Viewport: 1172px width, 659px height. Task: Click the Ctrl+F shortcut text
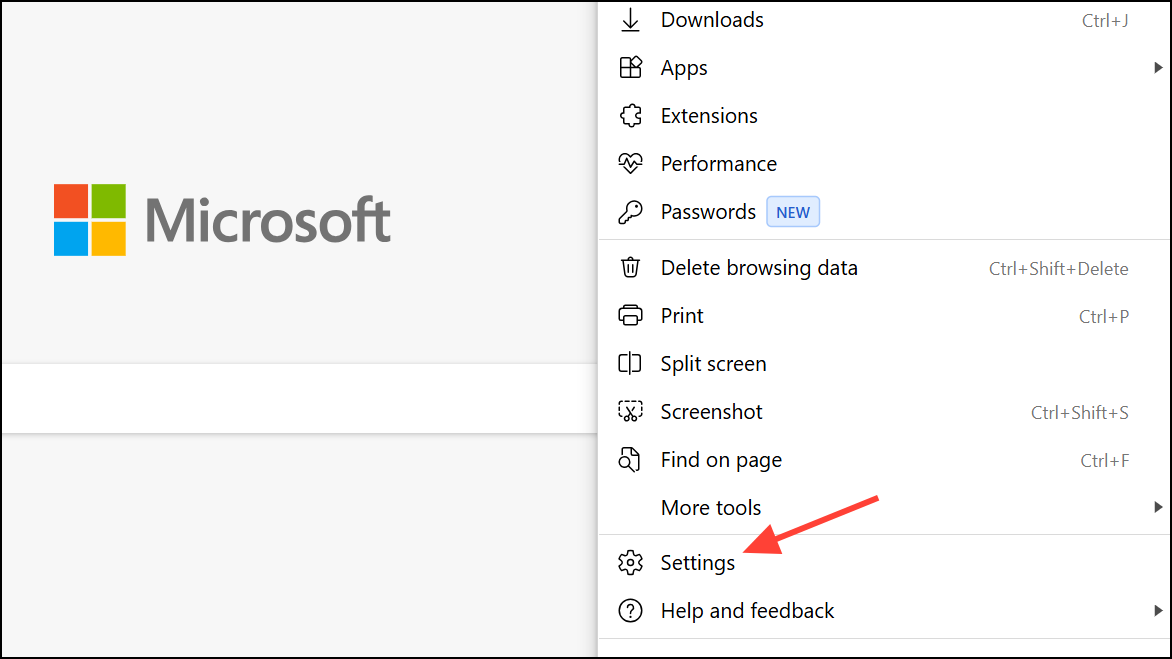[1104, 461]
